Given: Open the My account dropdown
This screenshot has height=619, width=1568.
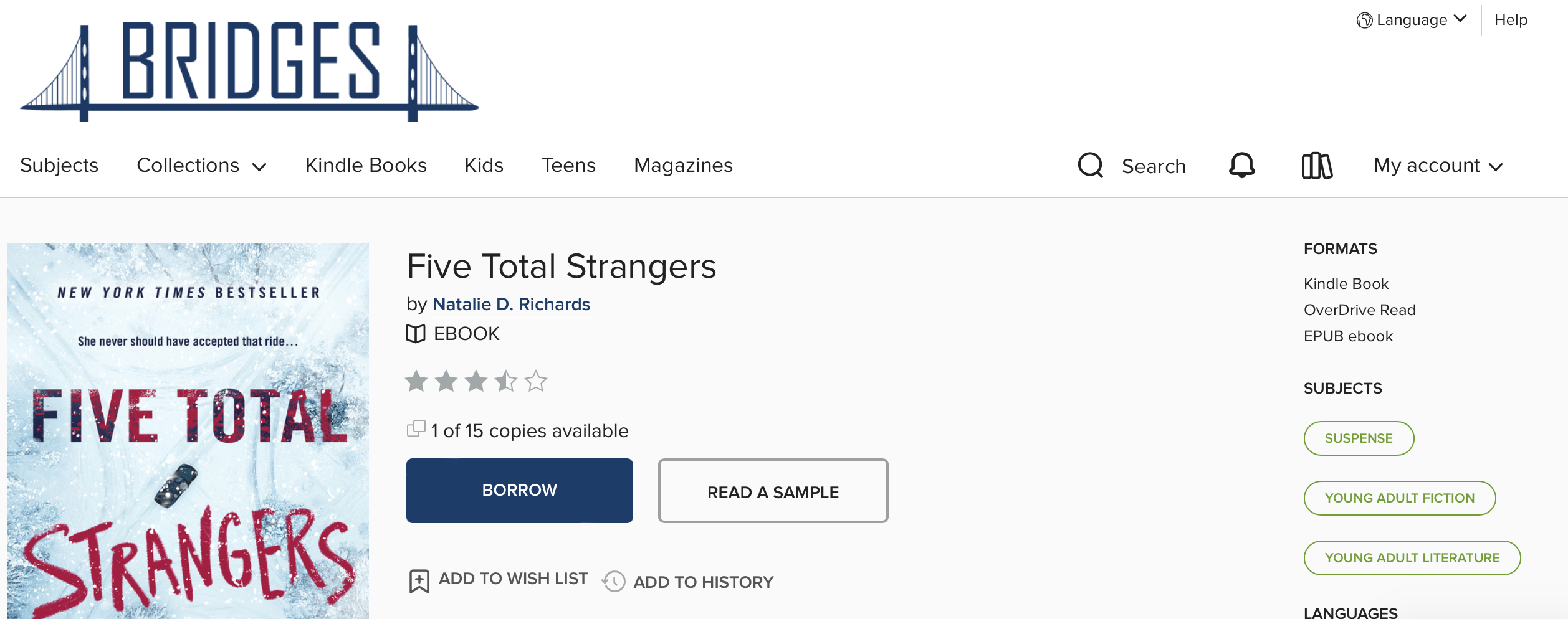Looking at the screenshot, I should 1438,166.
